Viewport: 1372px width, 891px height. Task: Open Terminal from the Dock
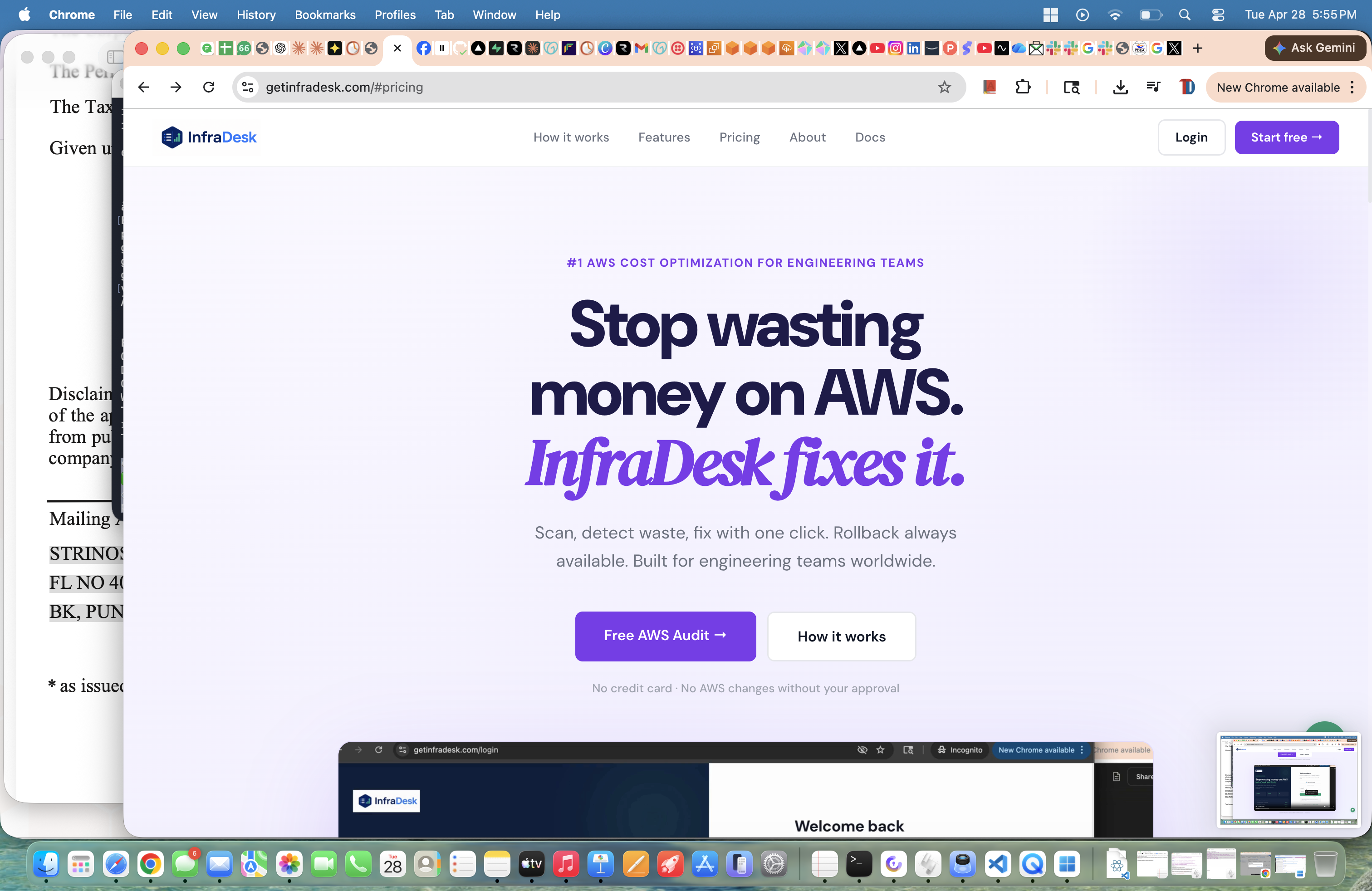click(x=859, y=863)
